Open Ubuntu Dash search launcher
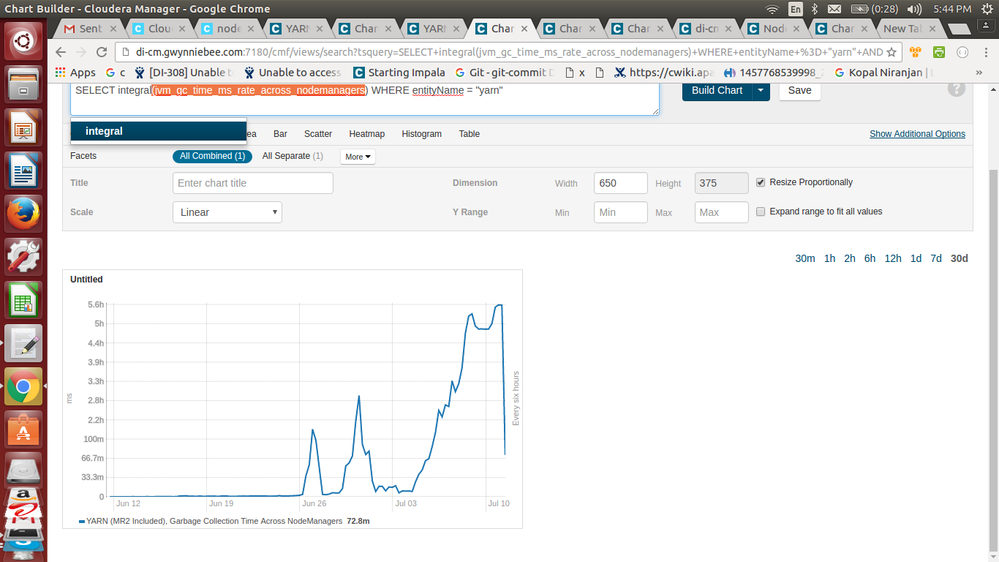The width and height of the screenshot is (999, 562). click(24, 41)
